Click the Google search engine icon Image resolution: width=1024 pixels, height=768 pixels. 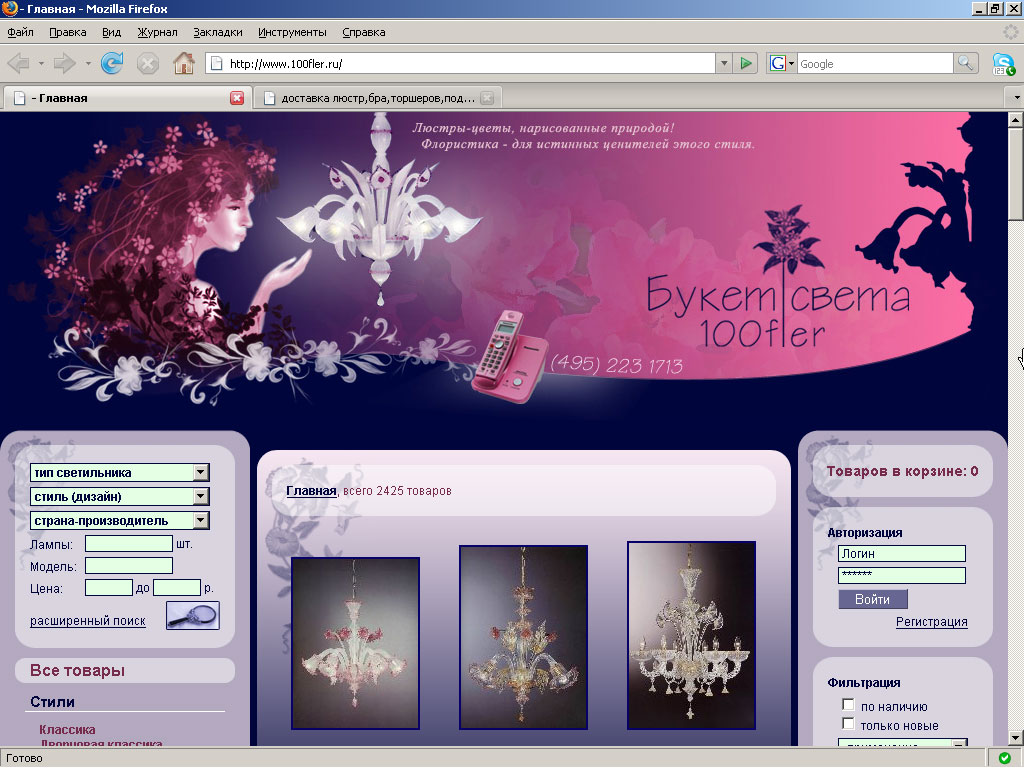(x=777, y=63)
